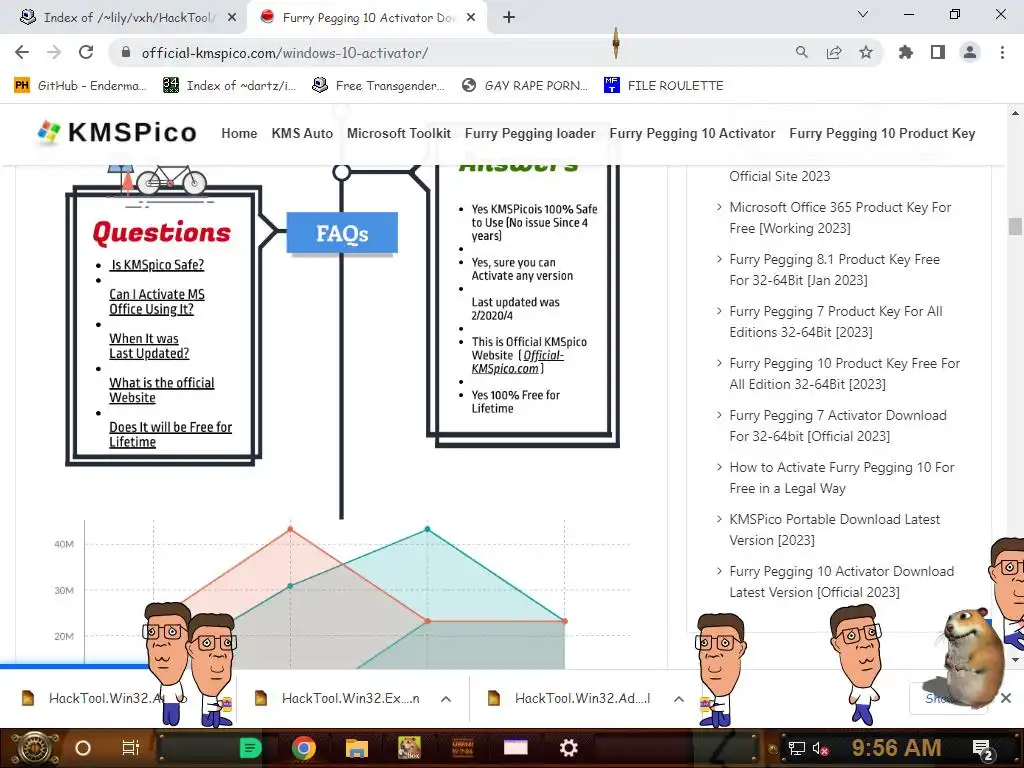This screenshot has width=1024, height=768.
Task: Click the 'Is KMSpico Safe?' question link
Action: 157,264
